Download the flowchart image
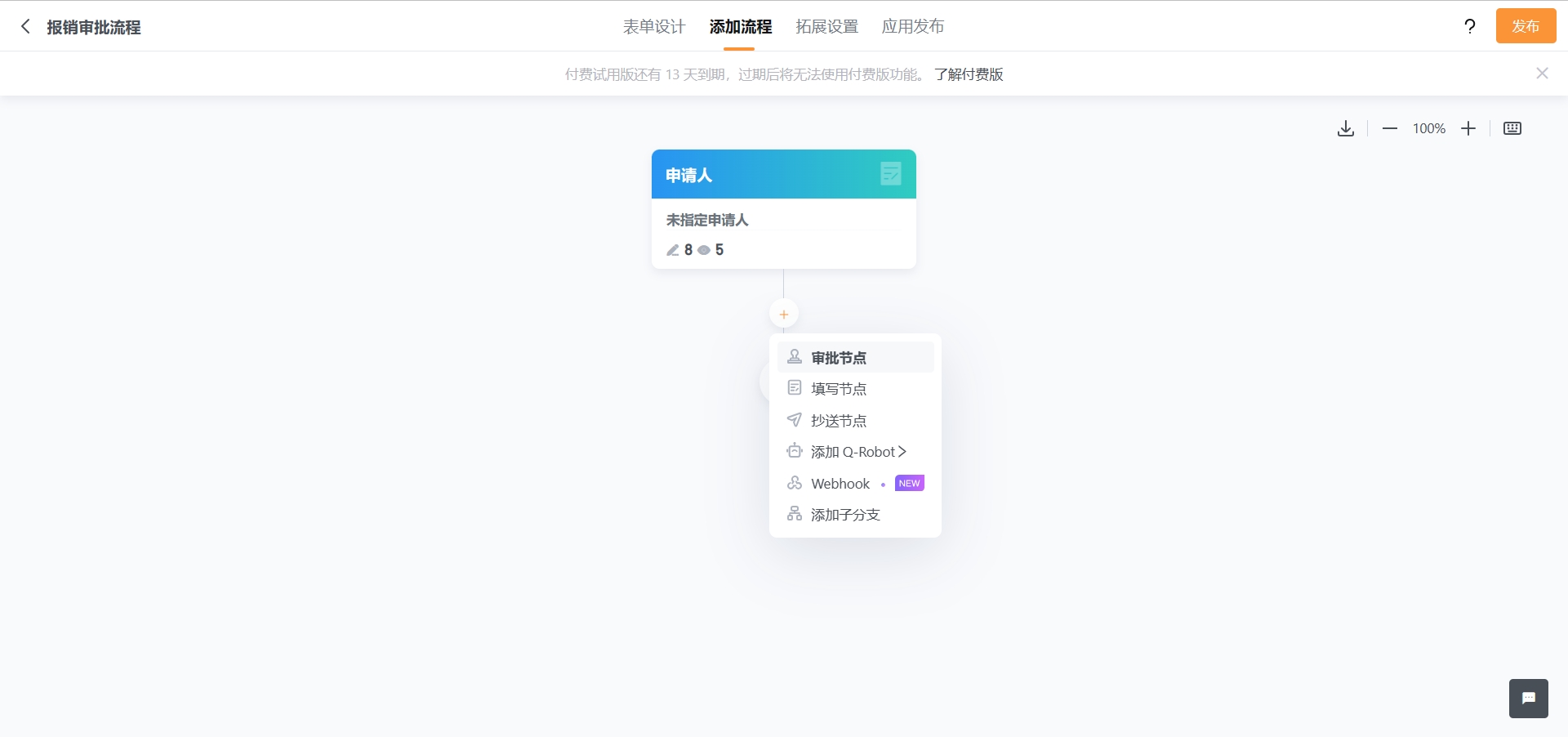 pyautogui.click(x=1346, y=128)
